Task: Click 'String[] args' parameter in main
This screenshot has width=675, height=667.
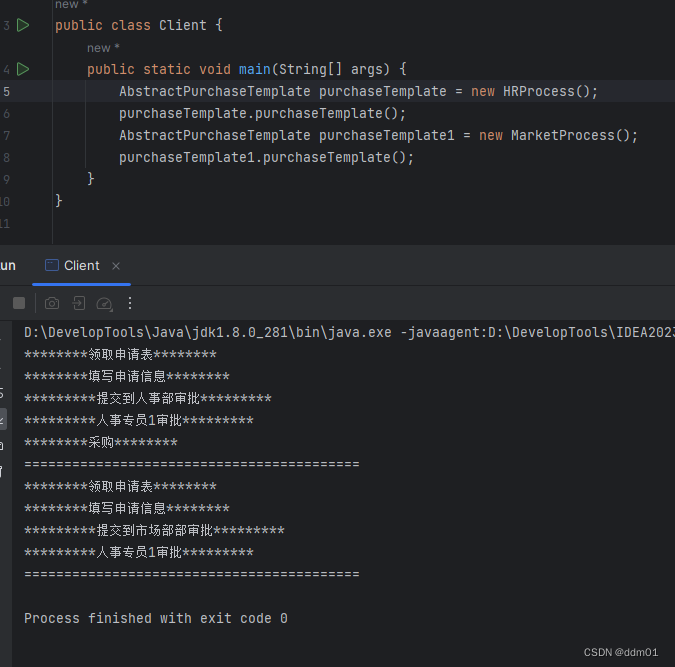Action: click(x=331, y=69)
